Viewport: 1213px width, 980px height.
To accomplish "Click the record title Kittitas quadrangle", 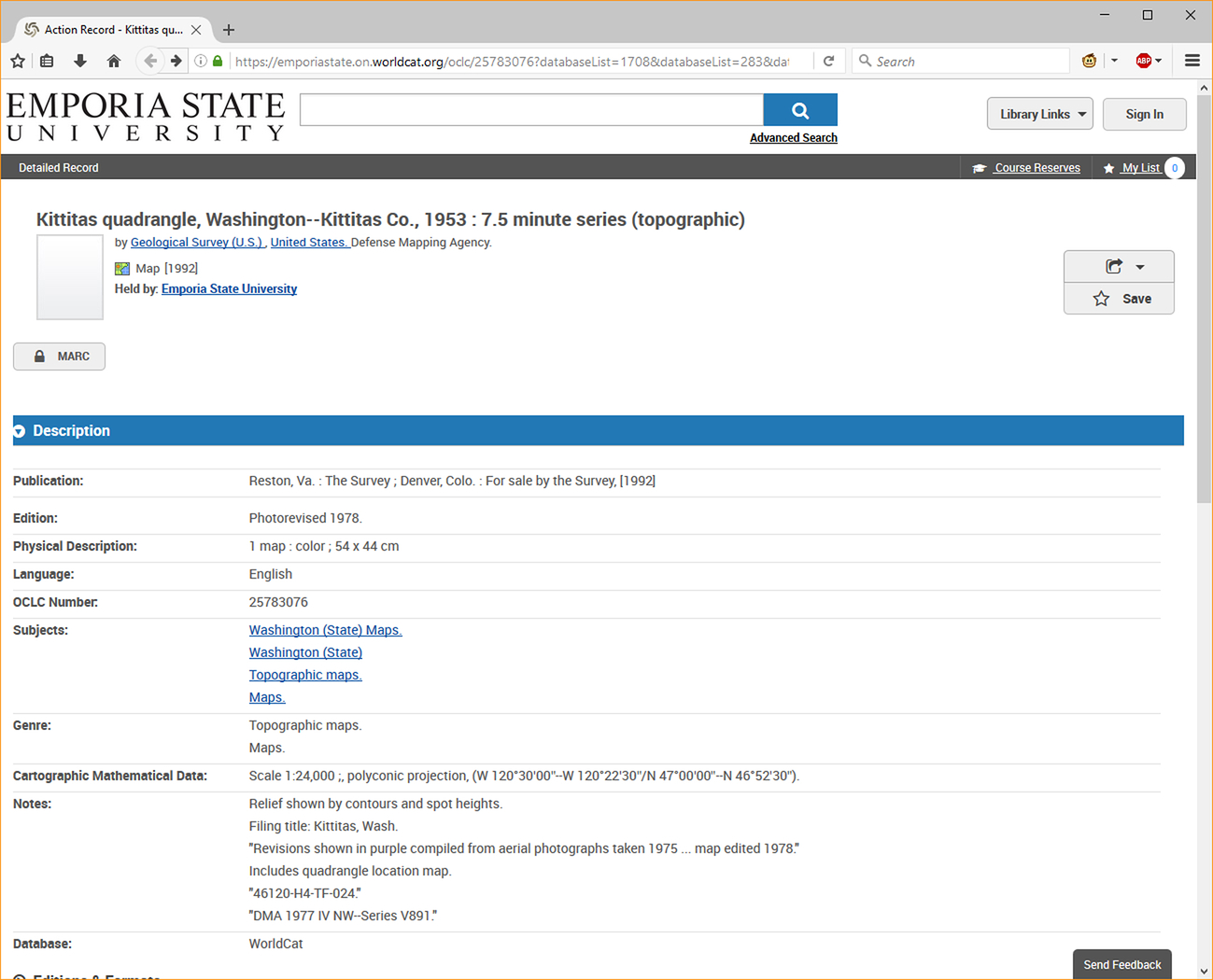I will pyautogui.click(x=390, y=219).
